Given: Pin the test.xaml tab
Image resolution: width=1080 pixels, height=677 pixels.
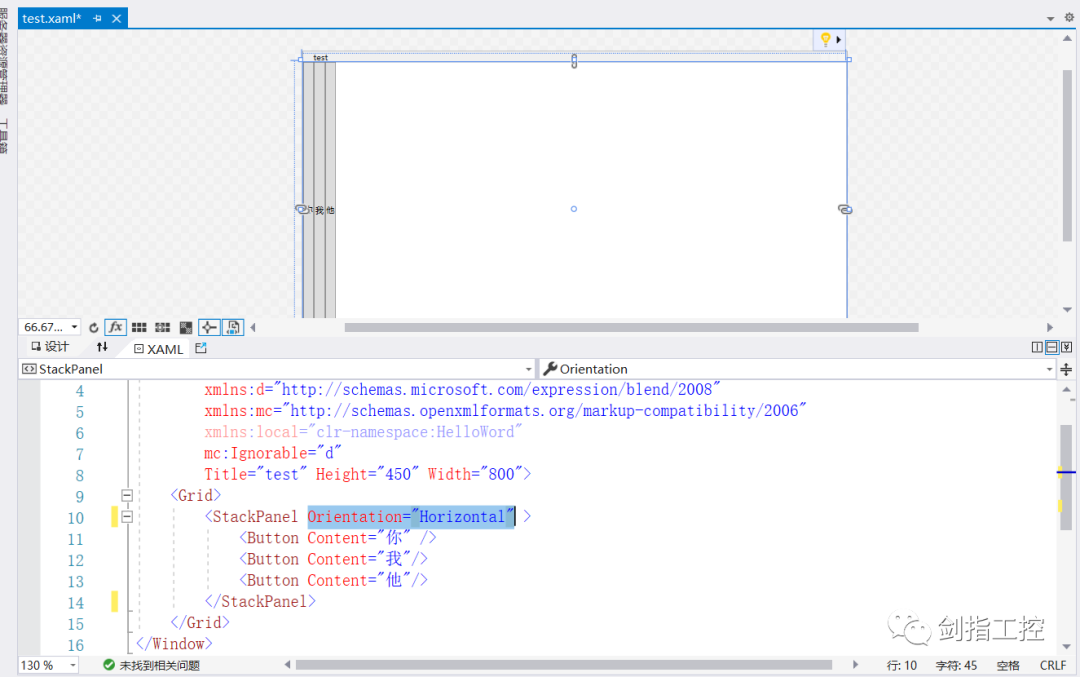Looking at the screenshot, I should pyautogui.click(x=97, y=19).
